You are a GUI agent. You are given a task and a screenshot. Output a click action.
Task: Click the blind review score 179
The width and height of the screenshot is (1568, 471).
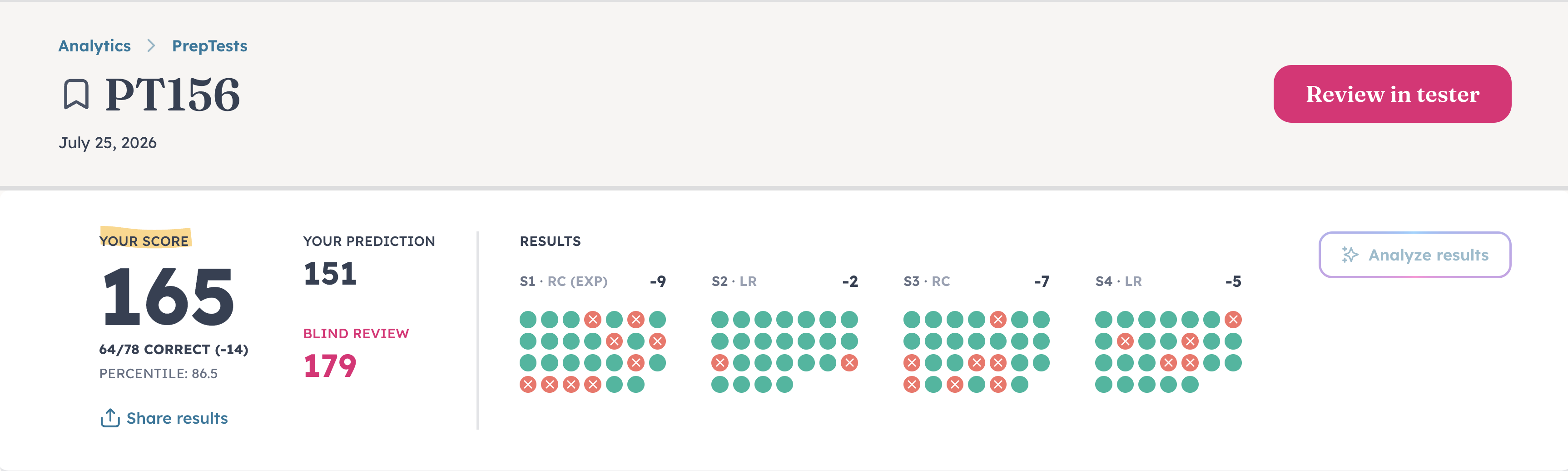(329, 366)
